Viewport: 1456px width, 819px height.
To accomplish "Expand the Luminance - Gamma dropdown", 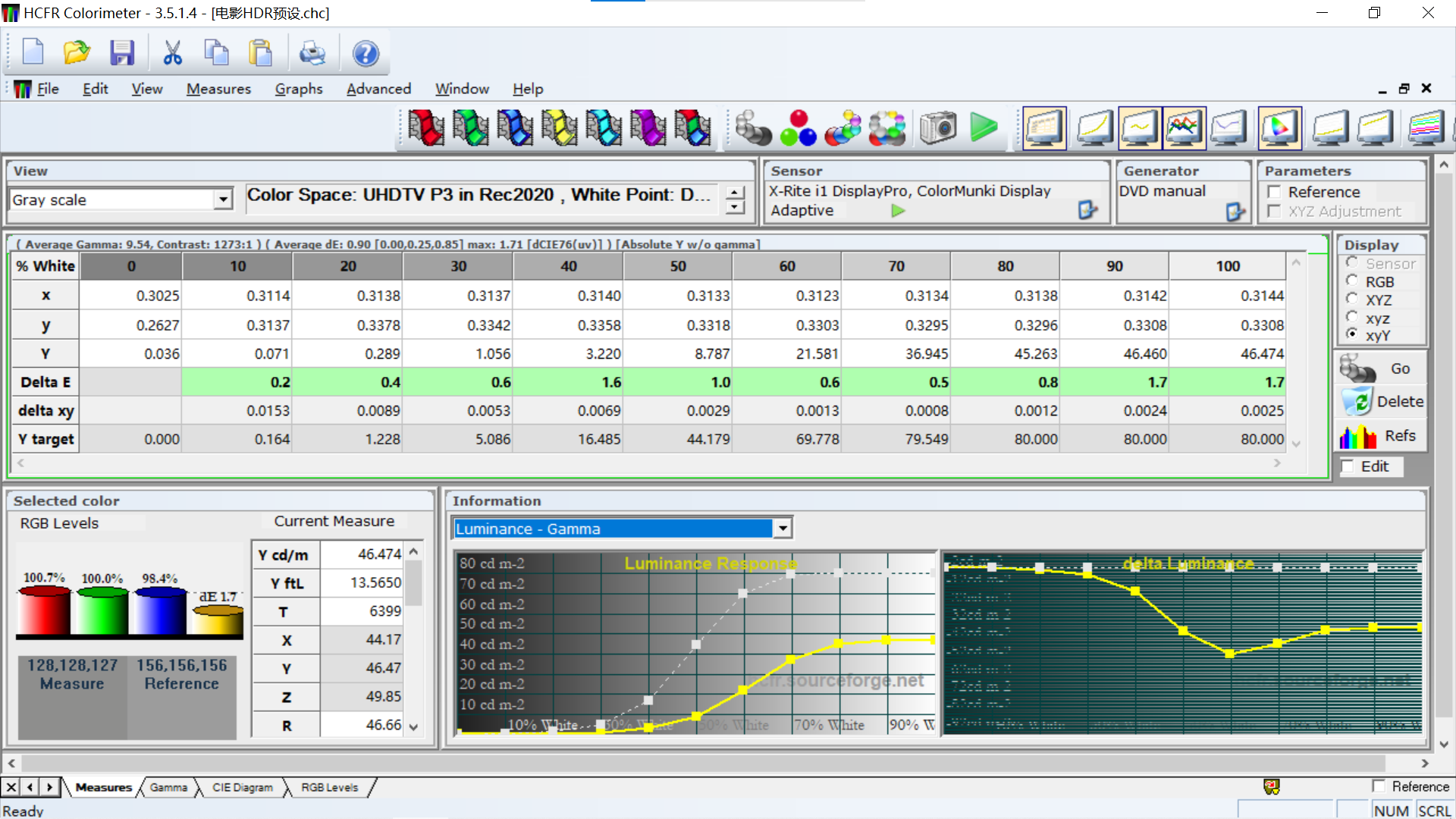I will pos(783,529).
